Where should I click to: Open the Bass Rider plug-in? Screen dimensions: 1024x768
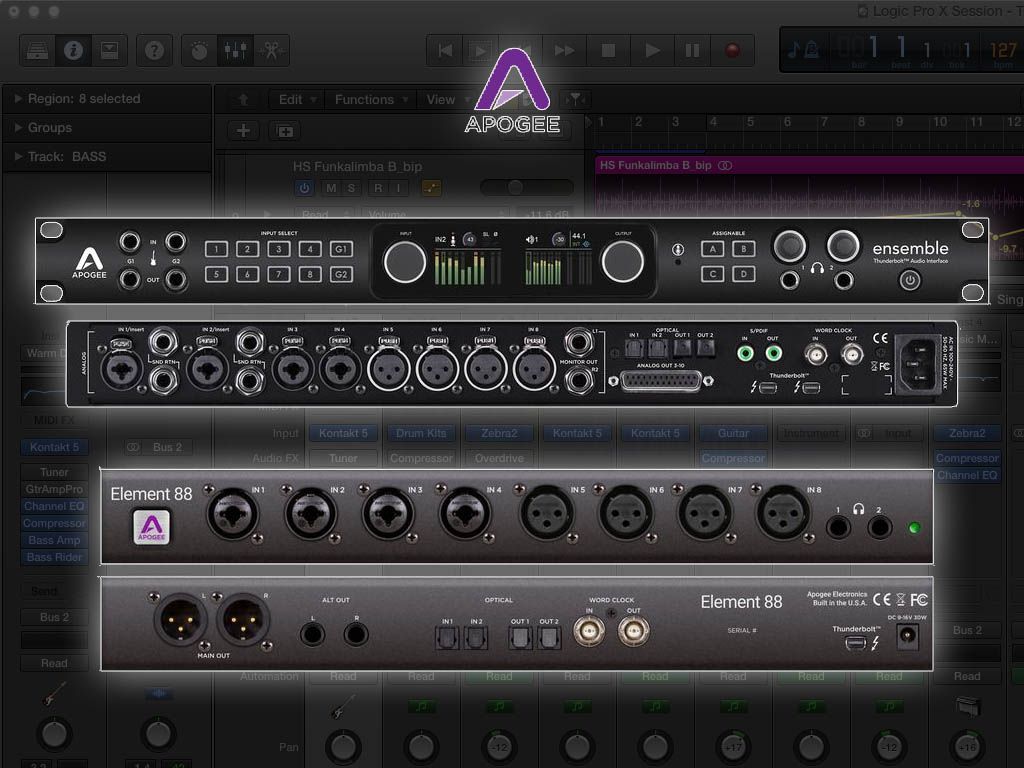point(54,557)
